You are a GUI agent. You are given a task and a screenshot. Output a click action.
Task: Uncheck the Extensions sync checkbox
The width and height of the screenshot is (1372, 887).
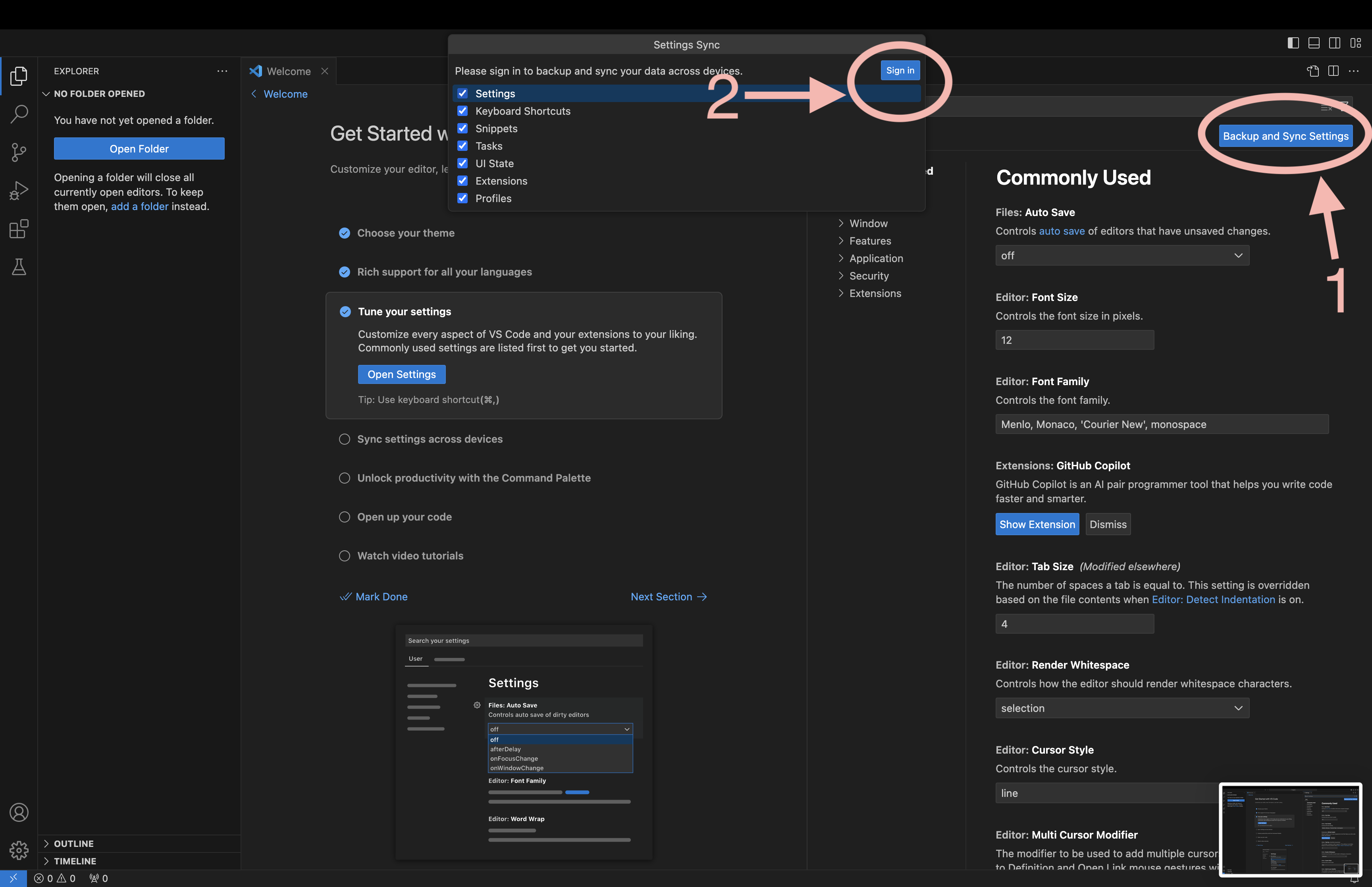[x=462, y=181]
